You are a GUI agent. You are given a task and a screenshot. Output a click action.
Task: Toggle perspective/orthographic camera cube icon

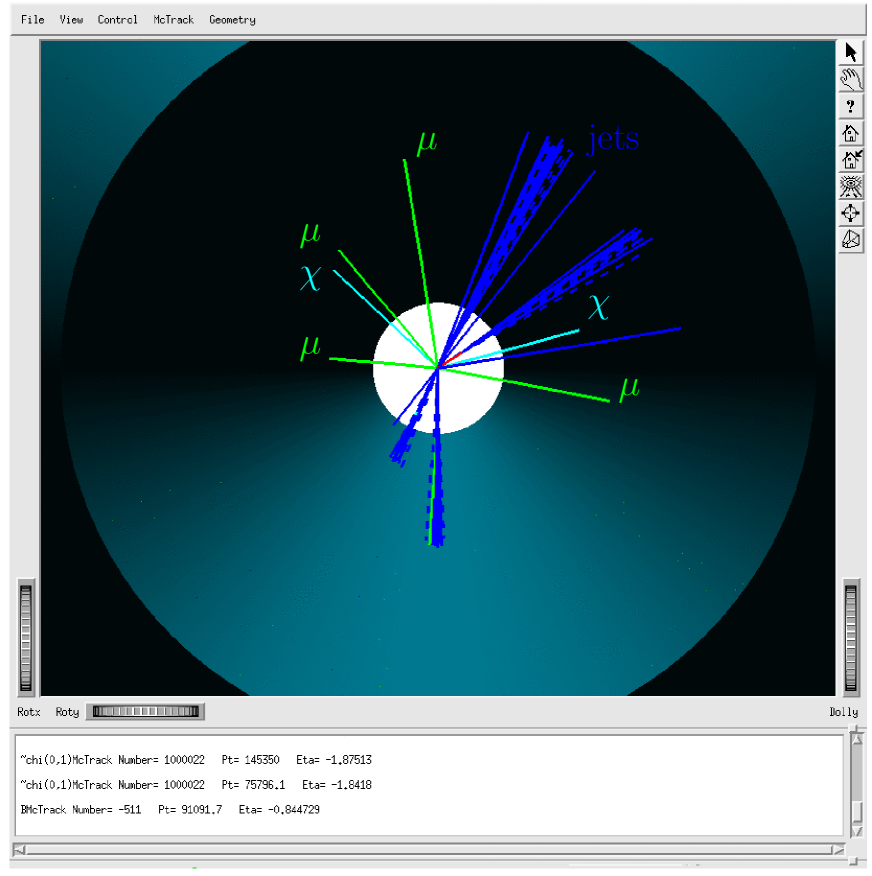point(851,240)
